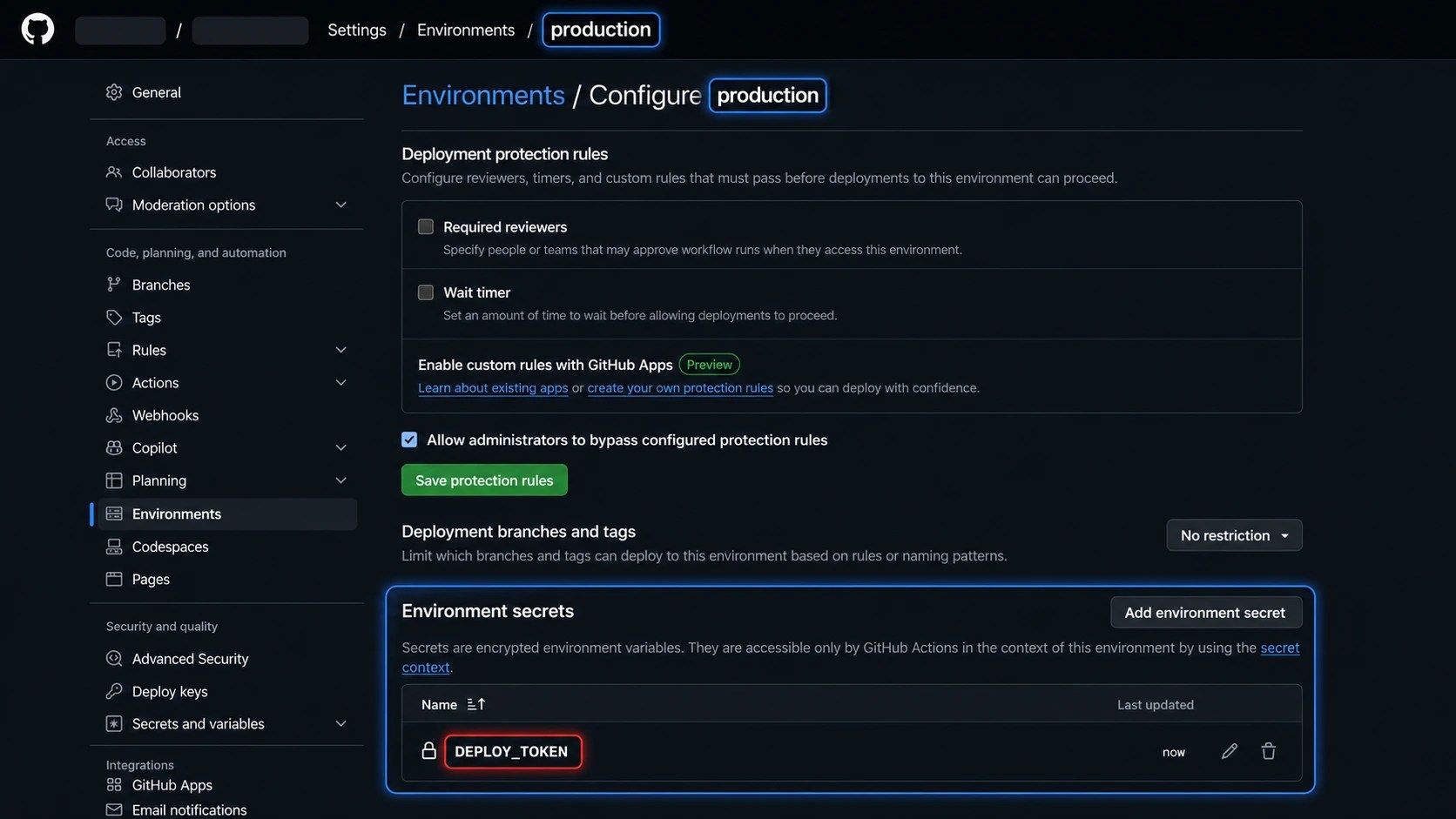1456x819 pixels.
Task: Open the No restriction dropdown
Action: click(x=1234, y=535)
